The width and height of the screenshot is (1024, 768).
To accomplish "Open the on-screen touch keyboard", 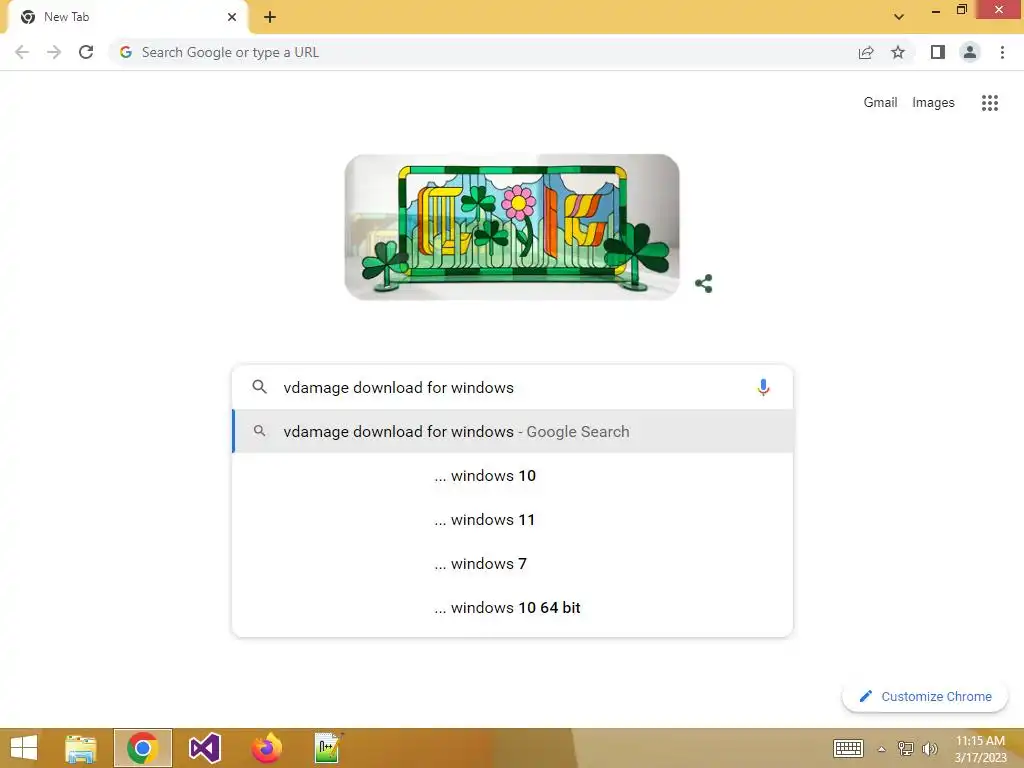I will coord(848,748).
